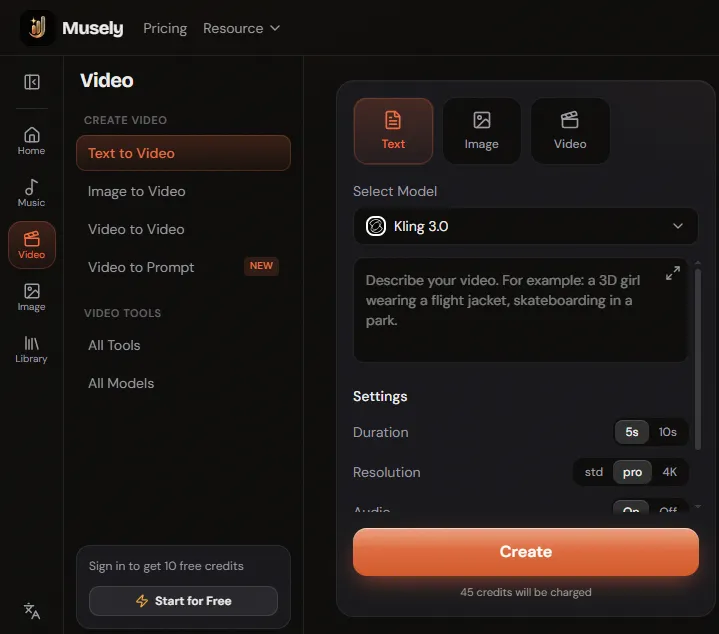719x634 pixels.
Task: Choose pro resolution
Action: [x=632, y=472]
